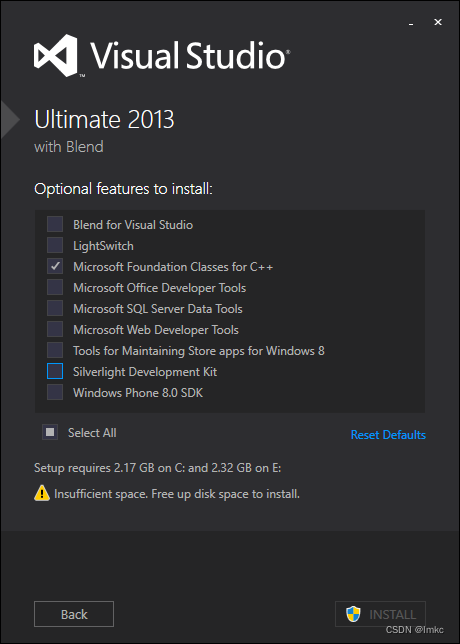Viewport: 460px width, 644px height.
Task: Tick Microsoft Office Developer Tools
Action: click(55, 288)
